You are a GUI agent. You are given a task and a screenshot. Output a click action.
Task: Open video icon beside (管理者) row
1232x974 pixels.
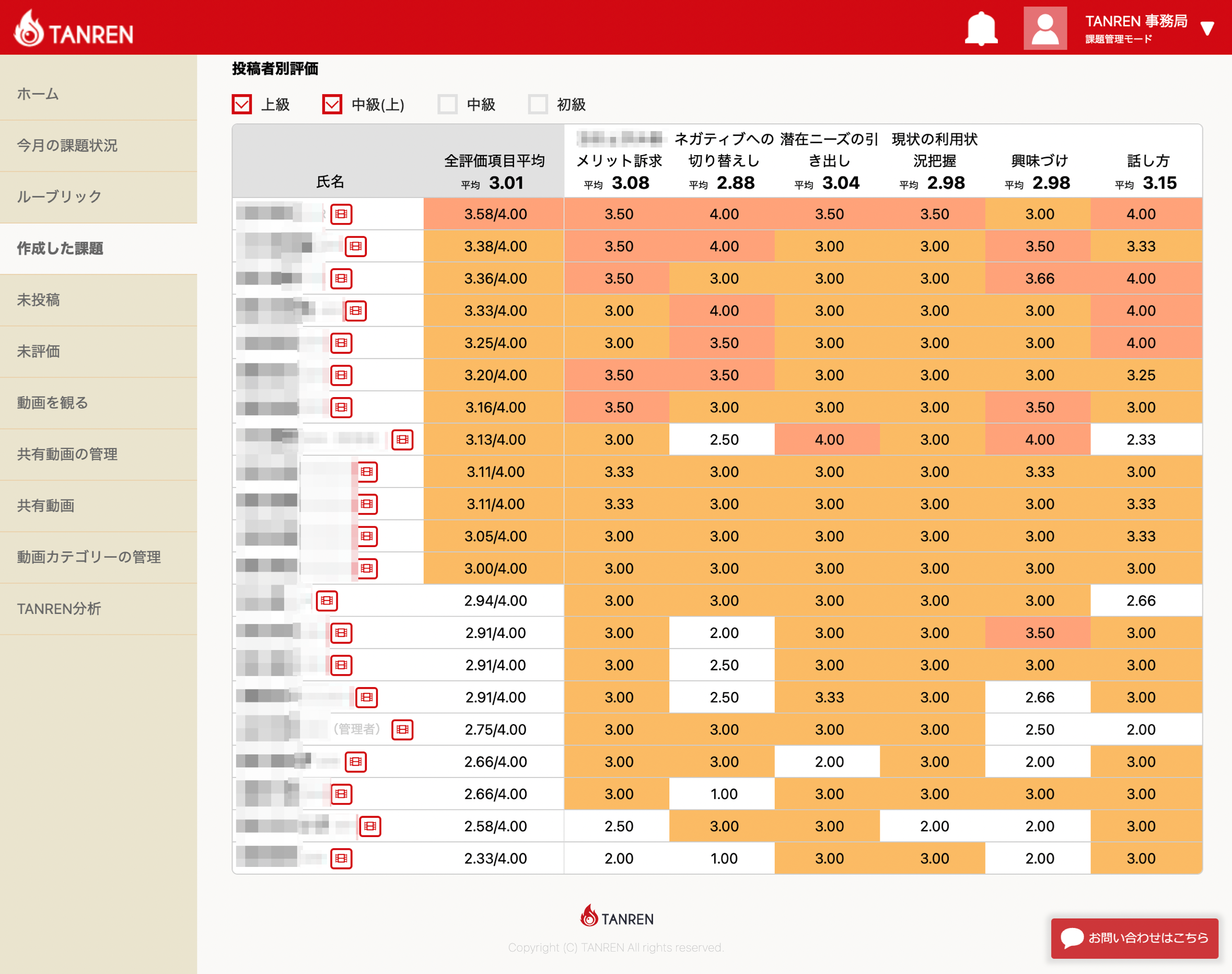pos(402,729)
